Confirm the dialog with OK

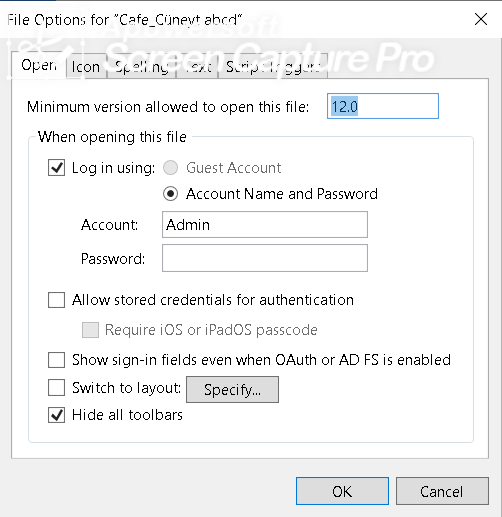click(342, 491)
